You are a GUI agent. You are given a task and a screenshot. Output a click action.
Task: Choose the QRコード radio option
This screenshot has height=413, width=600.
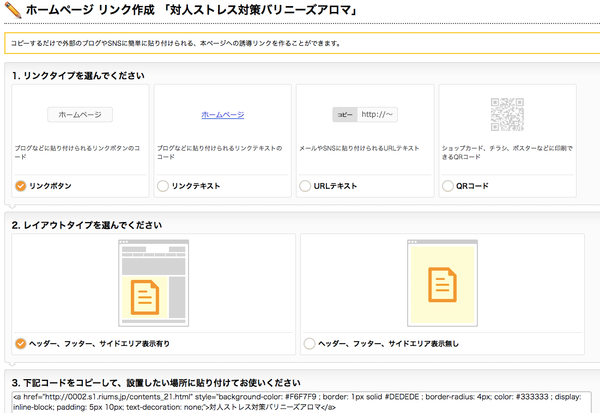click(448, 186)
